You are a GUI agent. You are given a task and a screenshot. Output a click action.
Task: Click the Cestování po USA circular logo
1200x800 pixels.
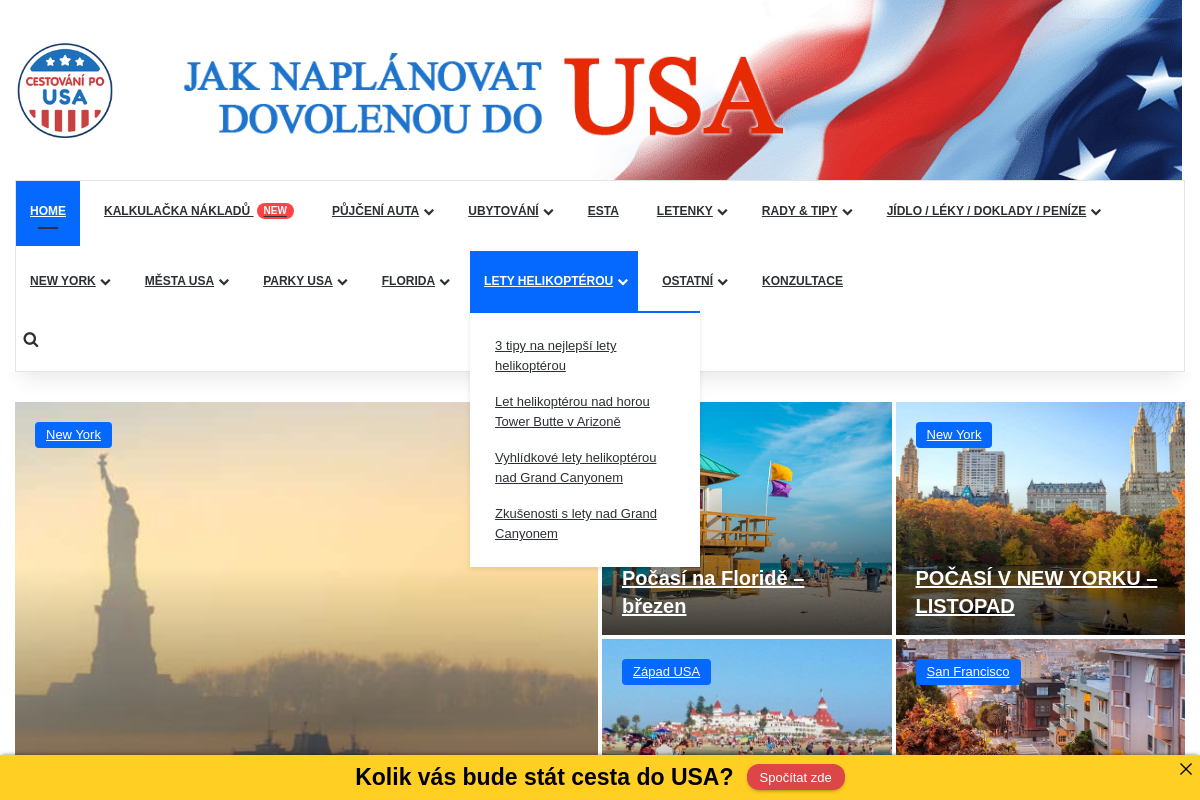(x=65, y=90)
